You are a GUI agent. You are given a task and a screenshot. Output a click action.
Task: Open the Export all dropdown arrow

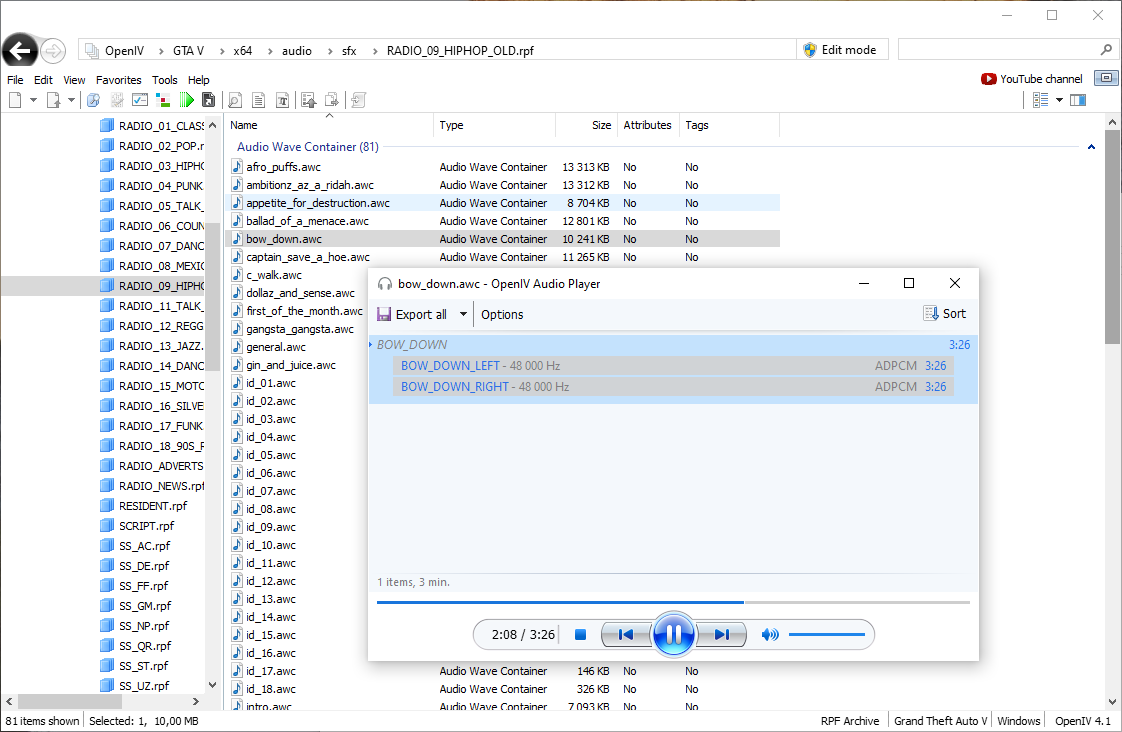pos(463,314)
